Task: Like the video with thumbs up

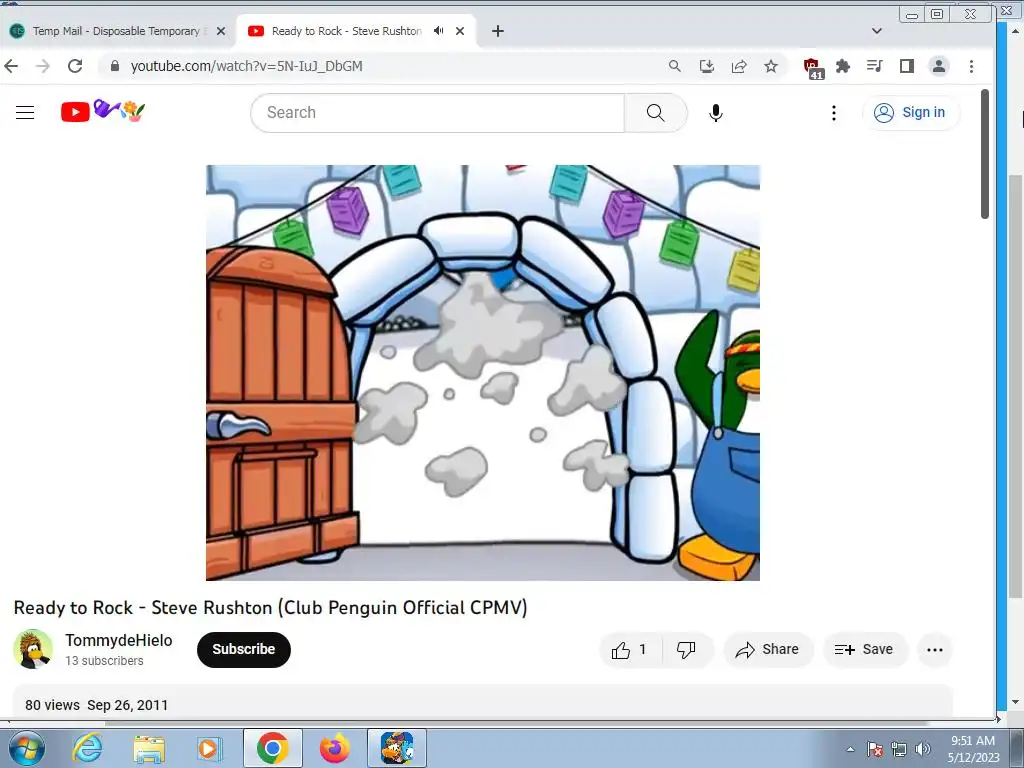Action: pos(630,650)
